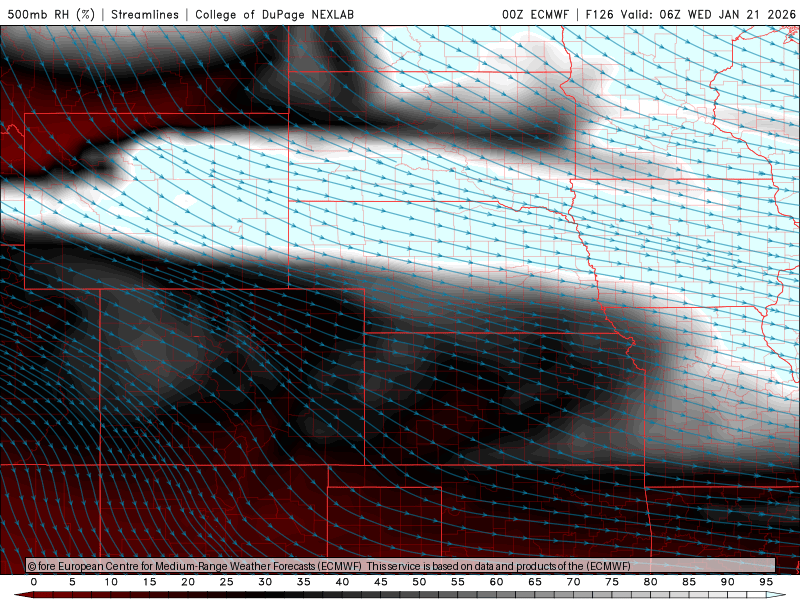Click the "25" label on the color scale

point(227,582)
